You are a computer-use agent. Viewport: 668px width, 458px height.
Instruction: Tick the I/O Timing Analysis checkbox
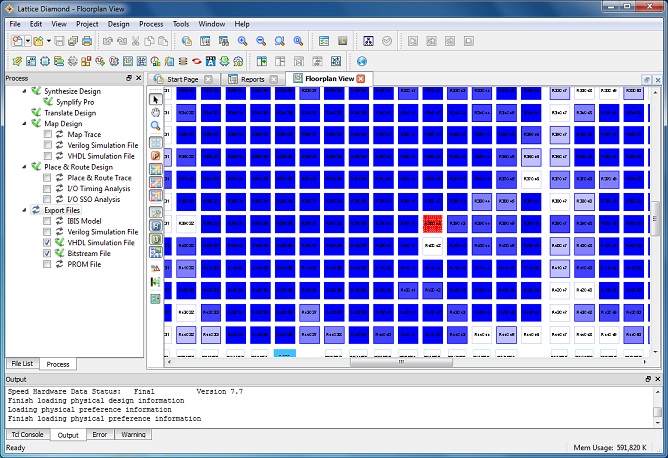click(x=48, y=188)
